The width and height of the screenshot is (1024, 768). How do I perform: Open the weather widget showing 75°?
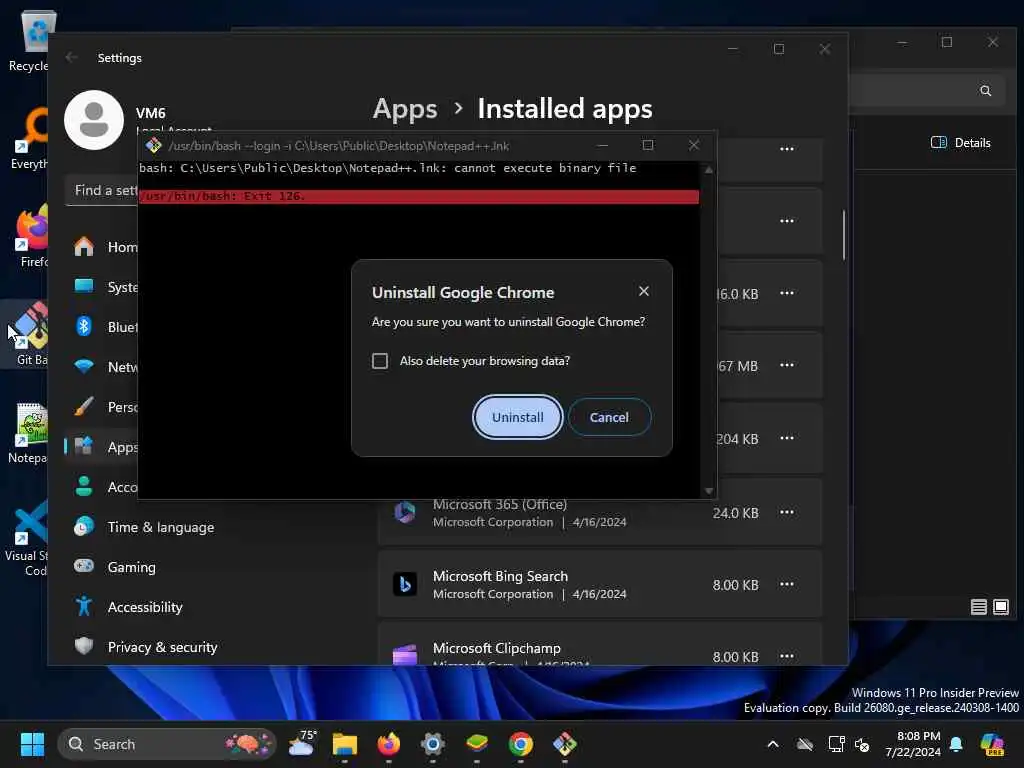click(x=302, y=744)
